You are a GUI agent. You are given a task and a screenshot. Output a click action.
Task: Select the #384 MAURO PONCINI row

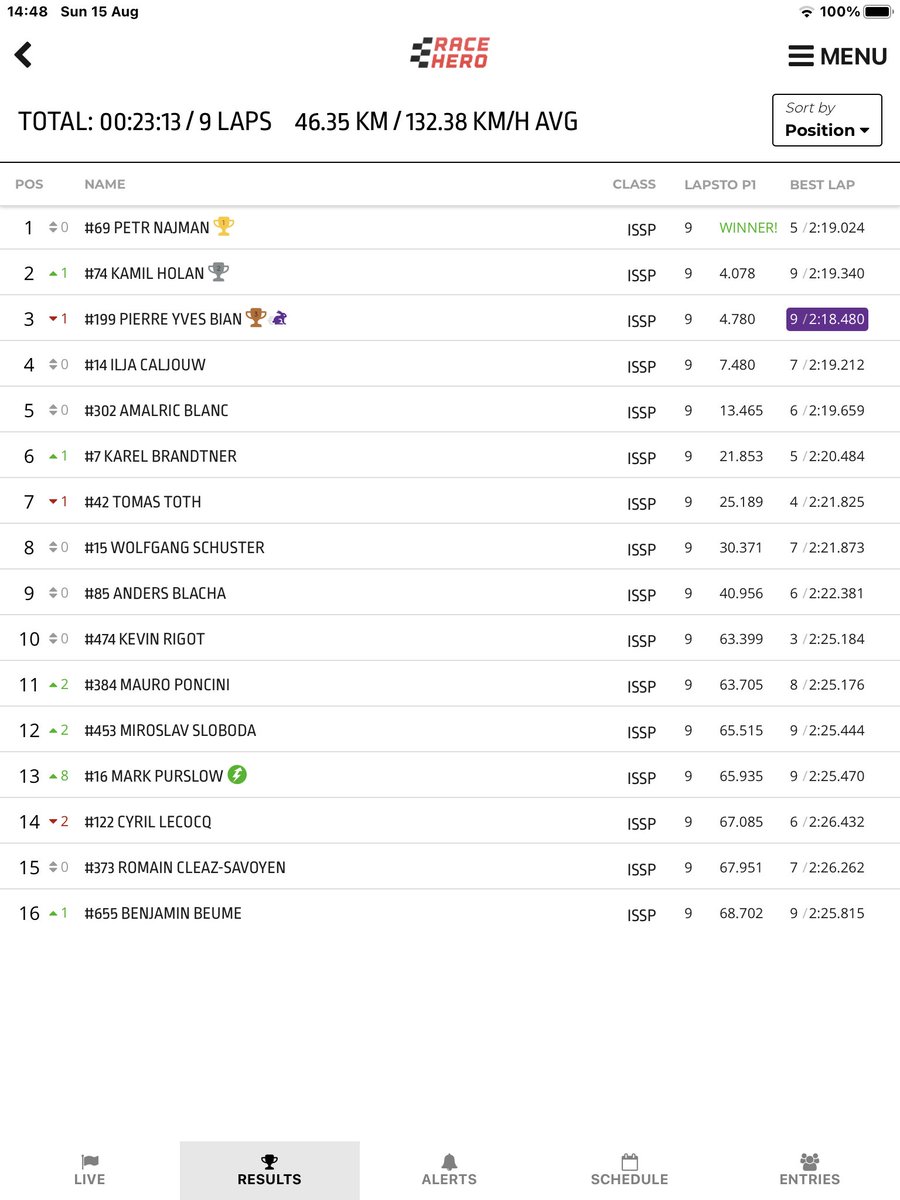[x=450, y=685]
